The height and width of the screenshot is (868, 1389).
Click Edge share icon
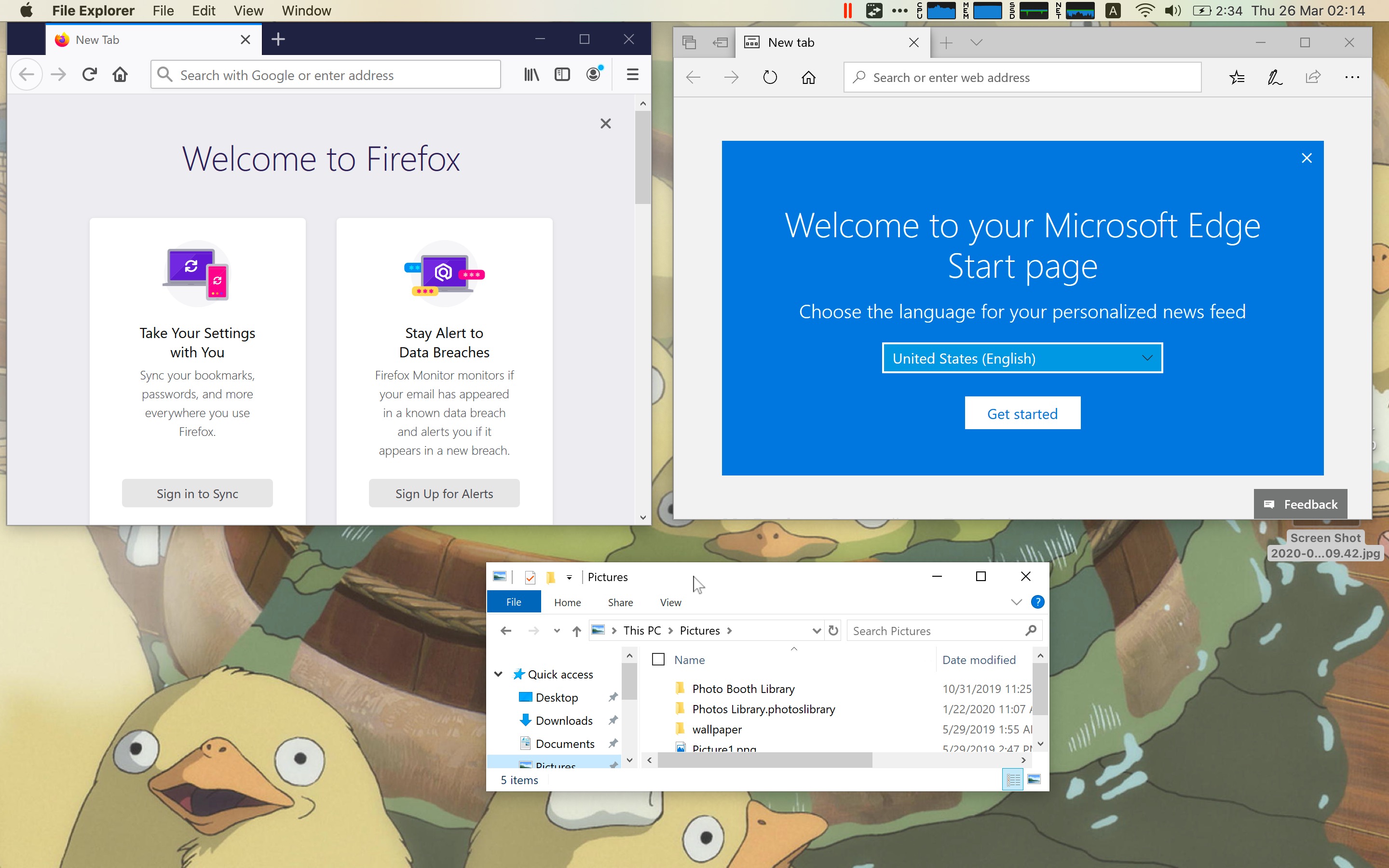pyautogui.click(x=1313, y=78)
